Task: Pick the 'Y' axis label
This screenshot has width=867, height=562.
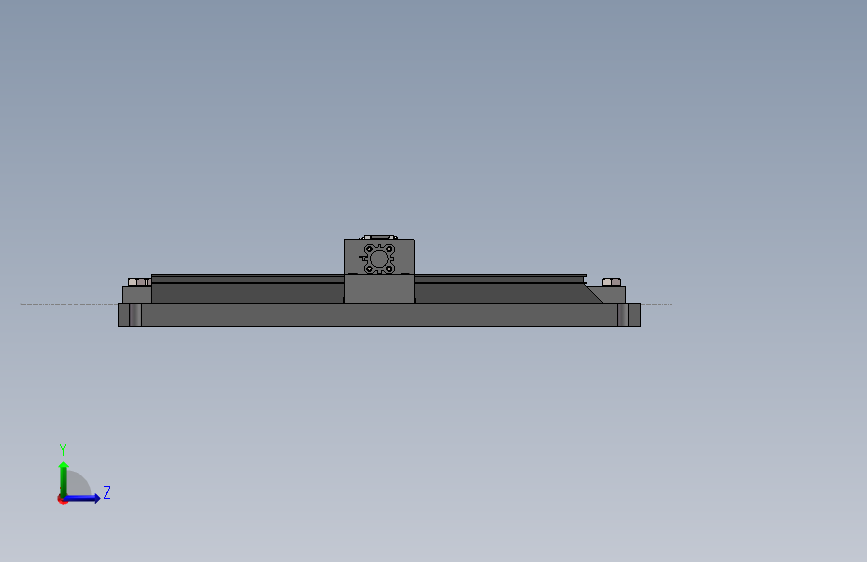Action: [x=63, y=449]
